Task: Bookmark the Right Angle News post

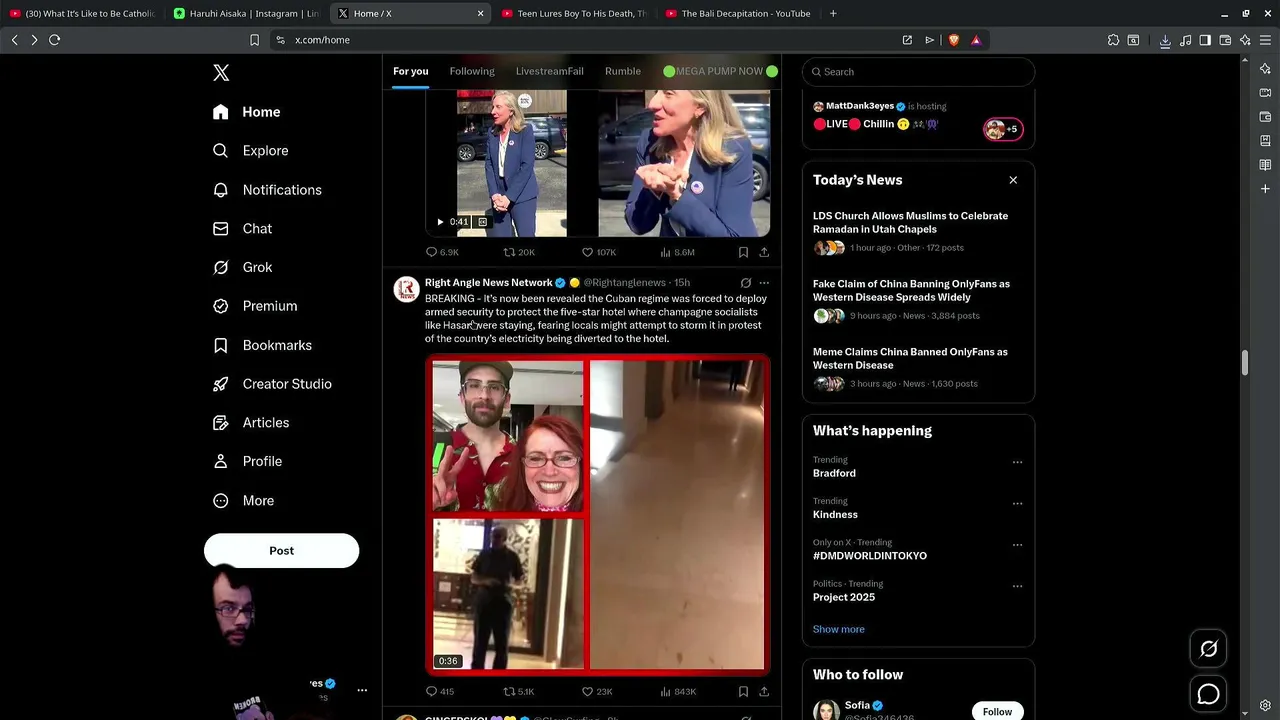Action: (743, 691)
